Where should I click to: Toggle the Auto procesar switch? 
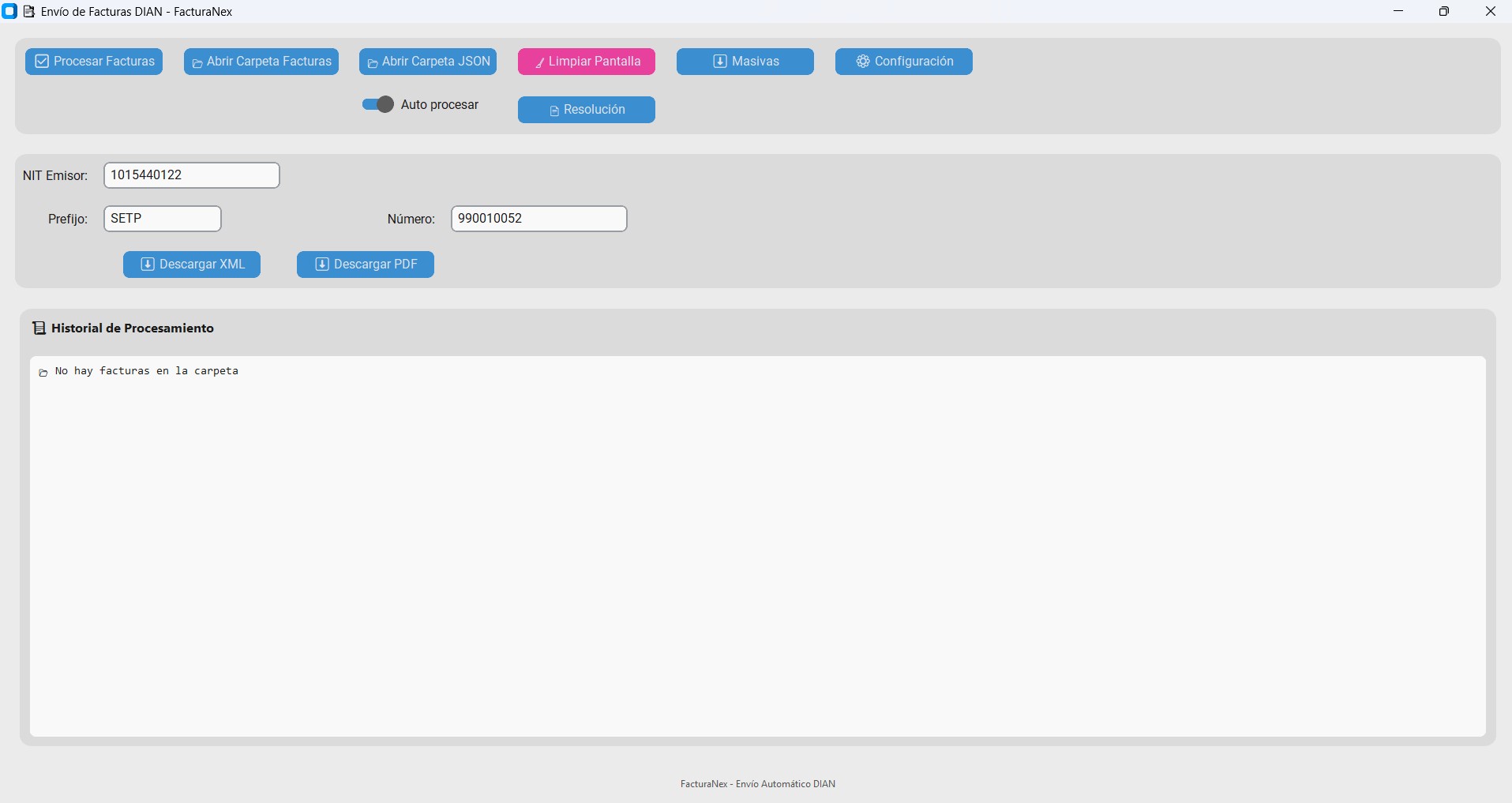378,104
